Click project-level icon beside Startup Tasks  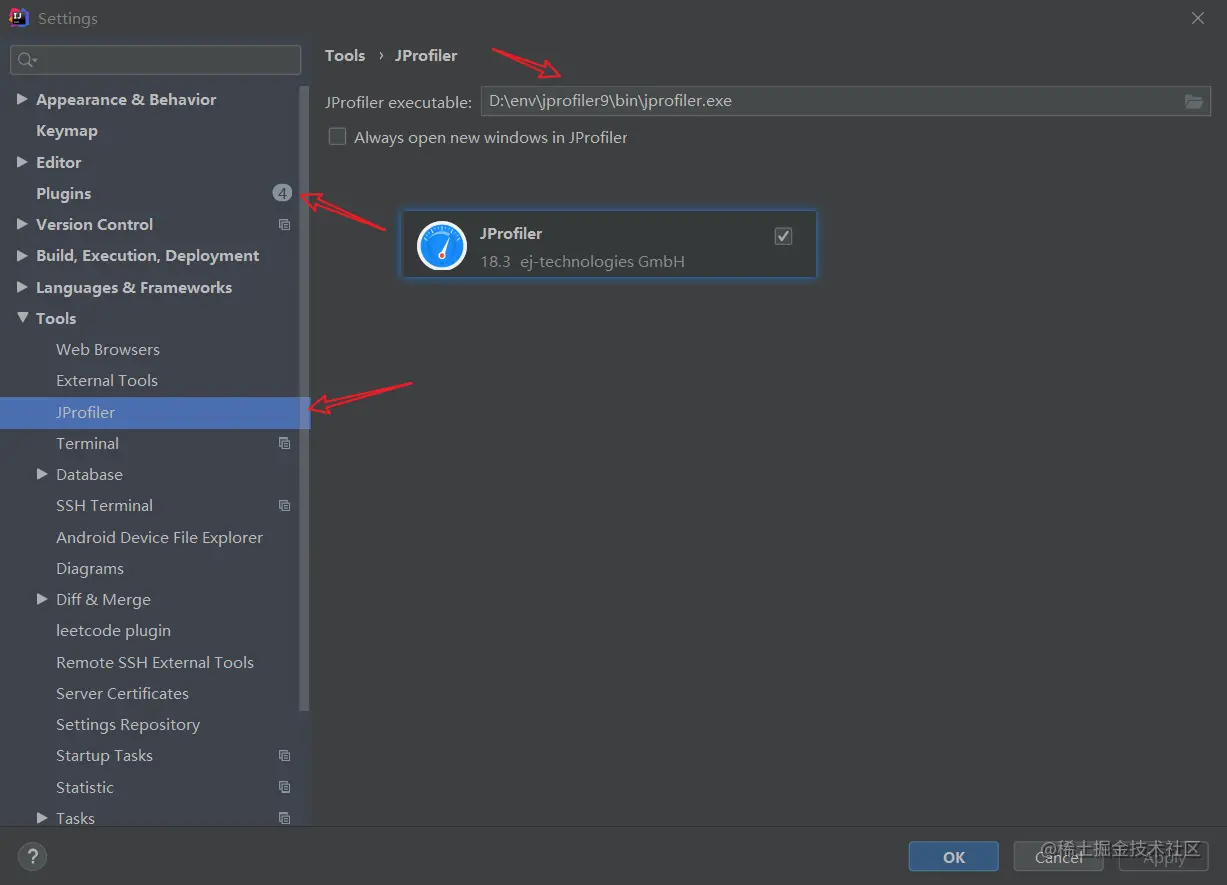click(x=284, y=756)
